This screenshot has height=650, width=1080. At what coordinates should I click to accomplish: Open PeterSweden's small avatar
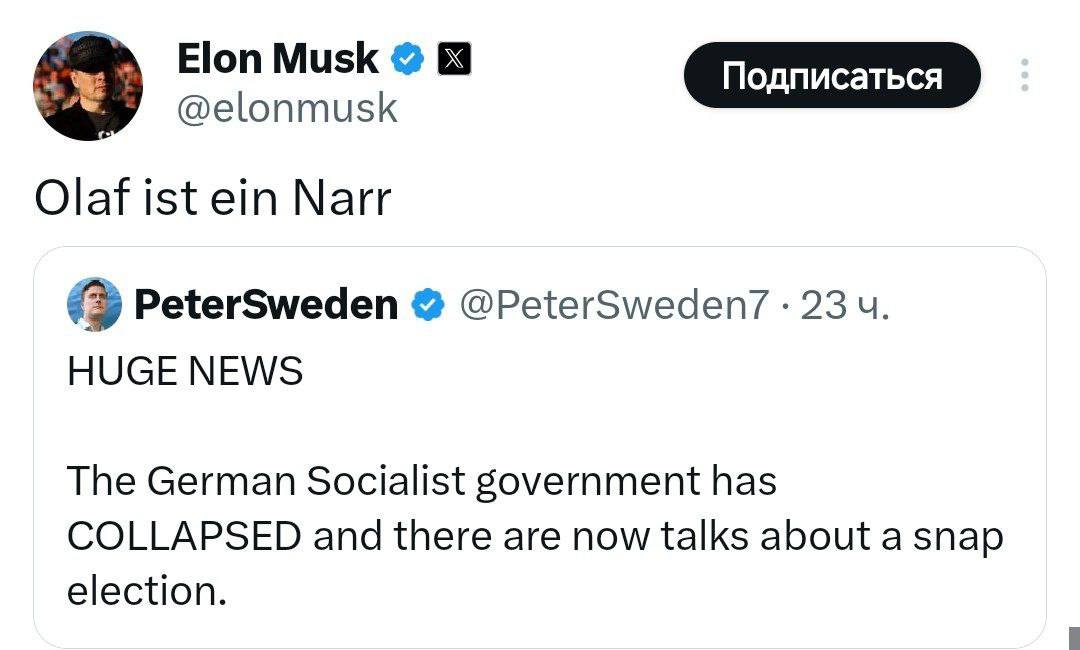point(94,304)
